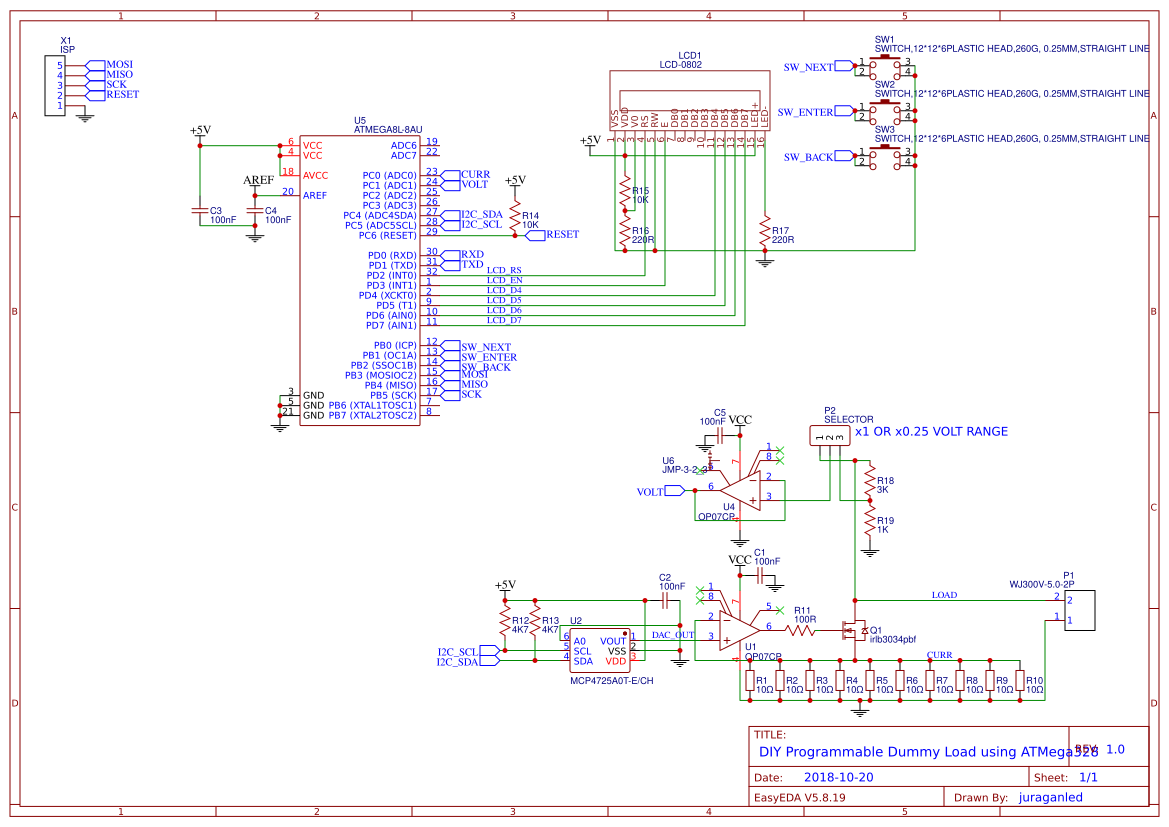Click the Date field showing 2018-10-20
Viewport: 1169px width, 827px height.
pyautogui.click(x=837, y=777)
